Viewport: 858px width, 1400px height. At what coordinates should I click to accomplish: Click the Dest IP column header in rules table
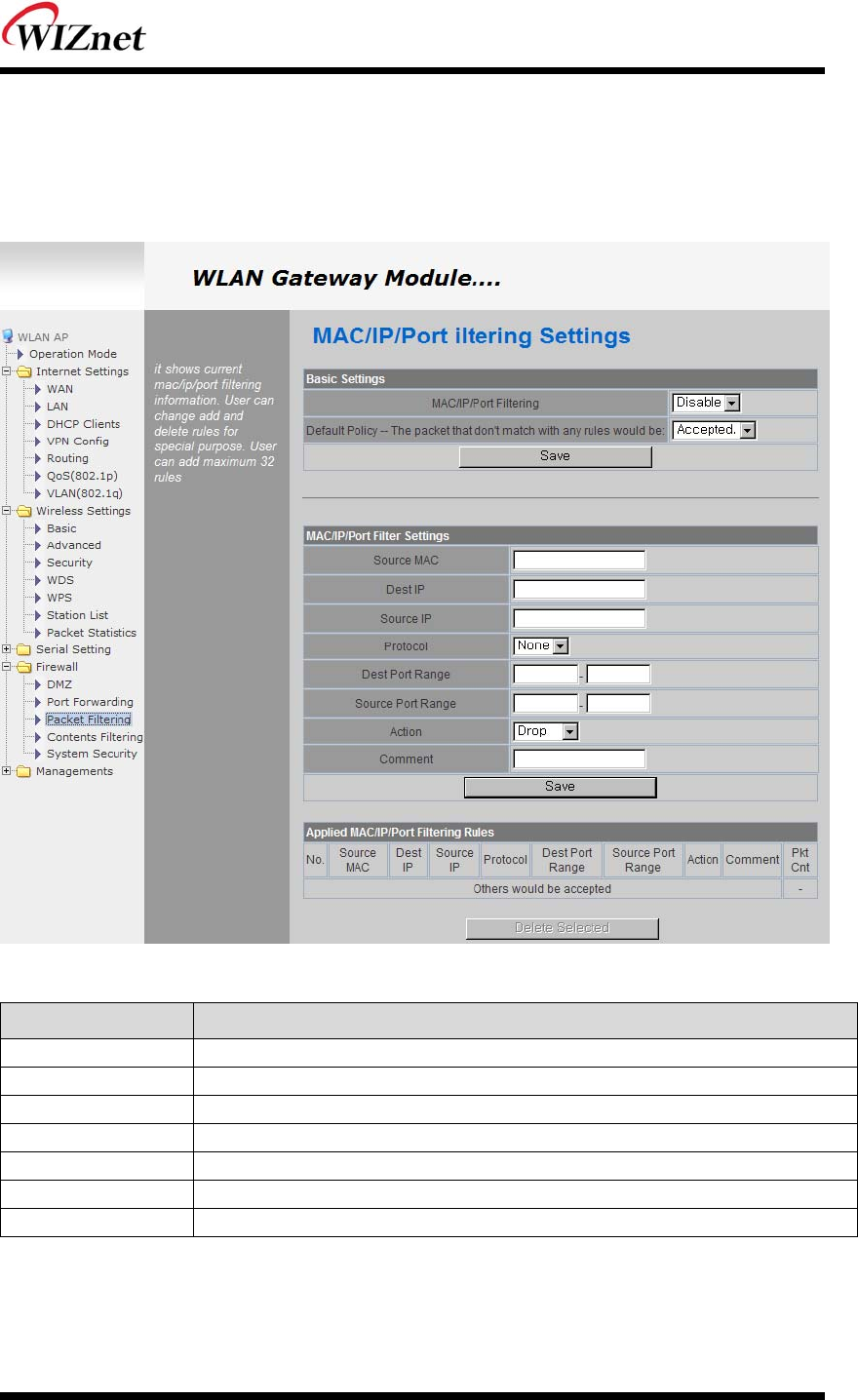coord(409,860)
